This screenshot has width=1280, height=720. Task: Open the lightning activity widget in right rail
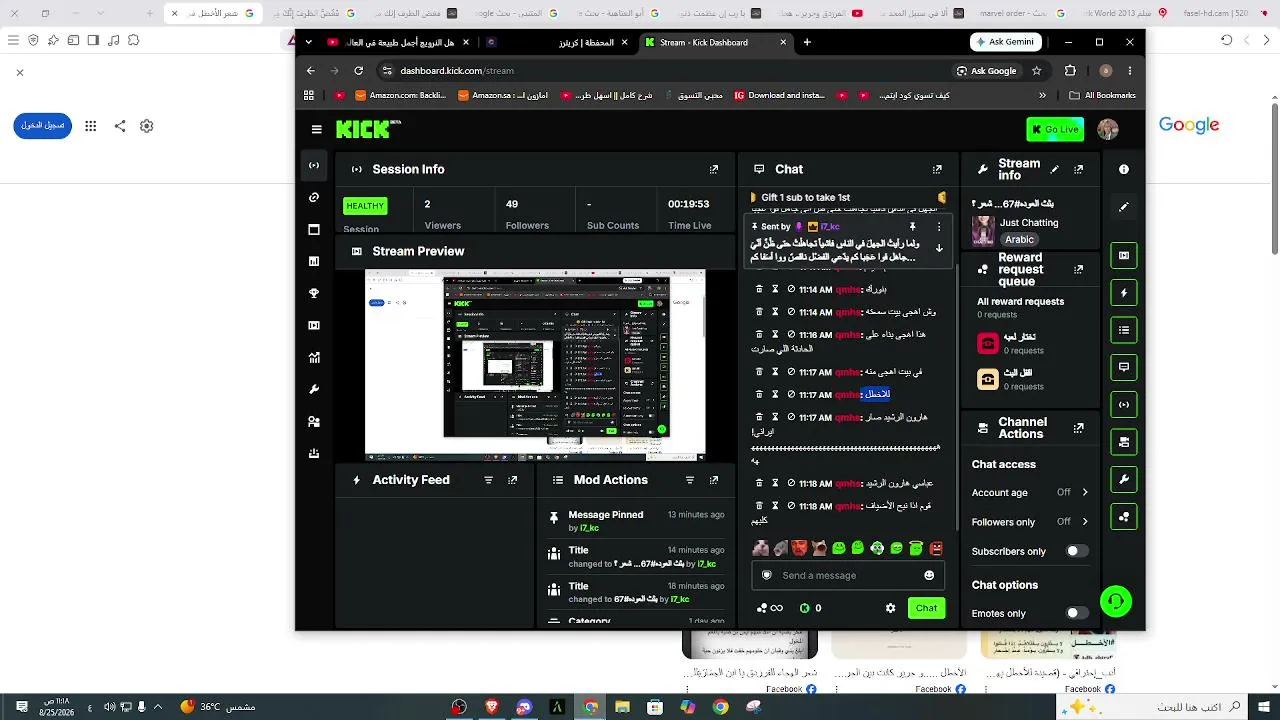coord(1124,293)
